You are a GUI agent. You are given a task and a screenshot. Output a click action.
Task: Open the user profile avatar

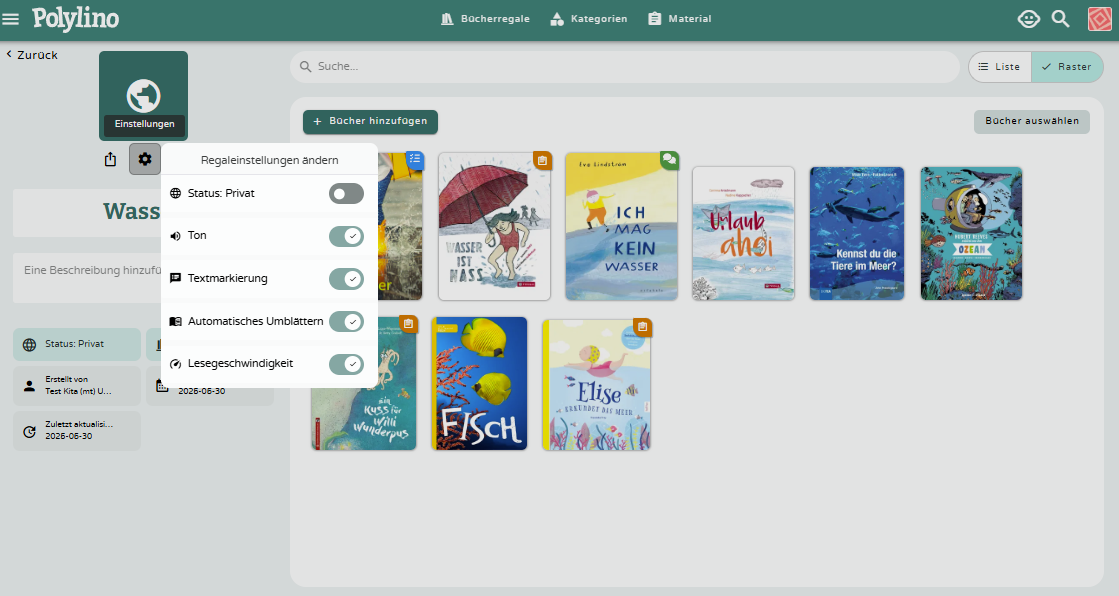[x=1100, y=19]
